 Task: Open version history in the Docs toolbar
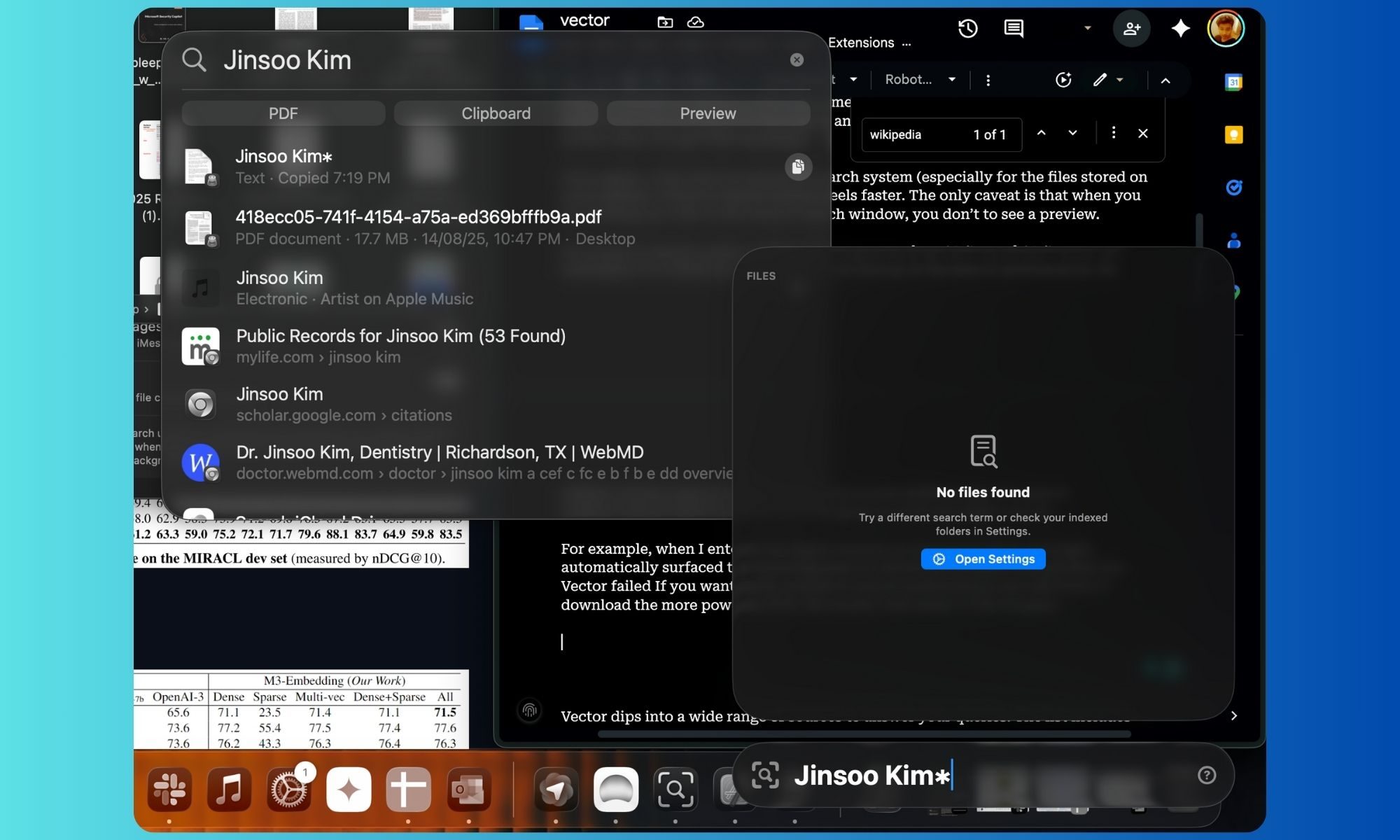click(x=968, y=29)
